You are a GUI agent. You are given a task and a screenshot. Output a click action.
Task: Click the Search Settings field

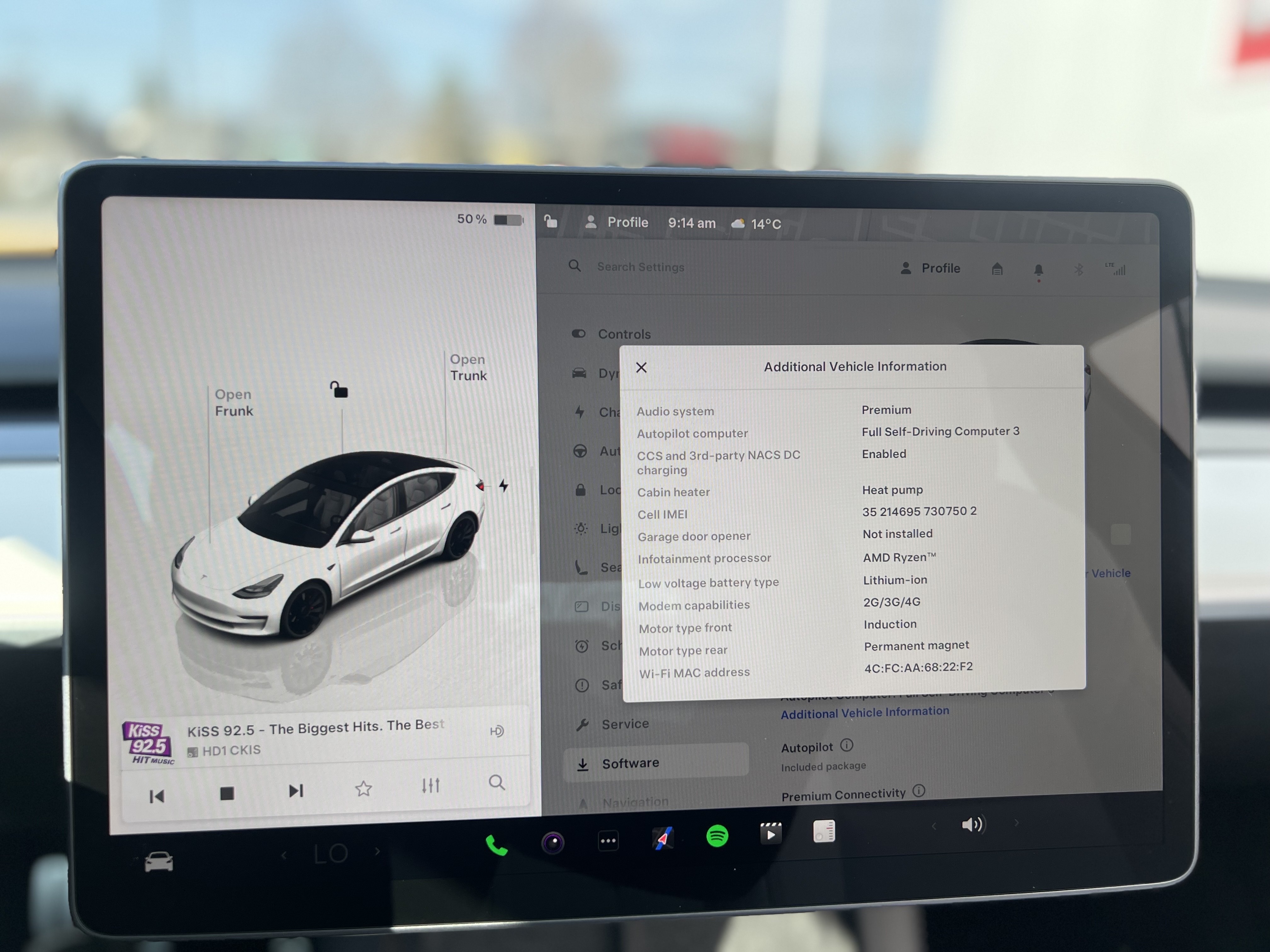click(x=640, y=267)
